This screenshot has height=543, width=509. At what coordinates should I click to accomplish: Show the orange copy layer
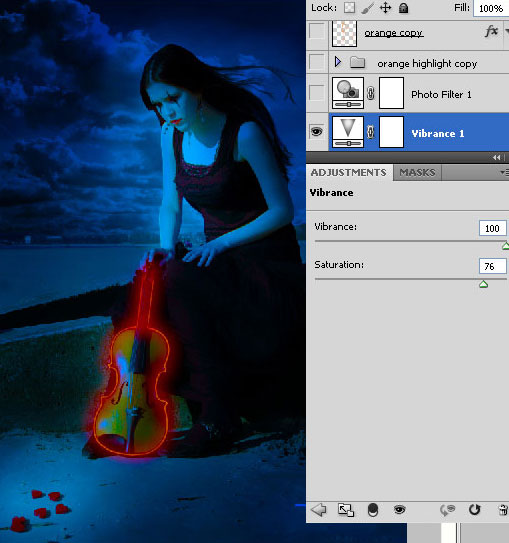click(316, 32)
